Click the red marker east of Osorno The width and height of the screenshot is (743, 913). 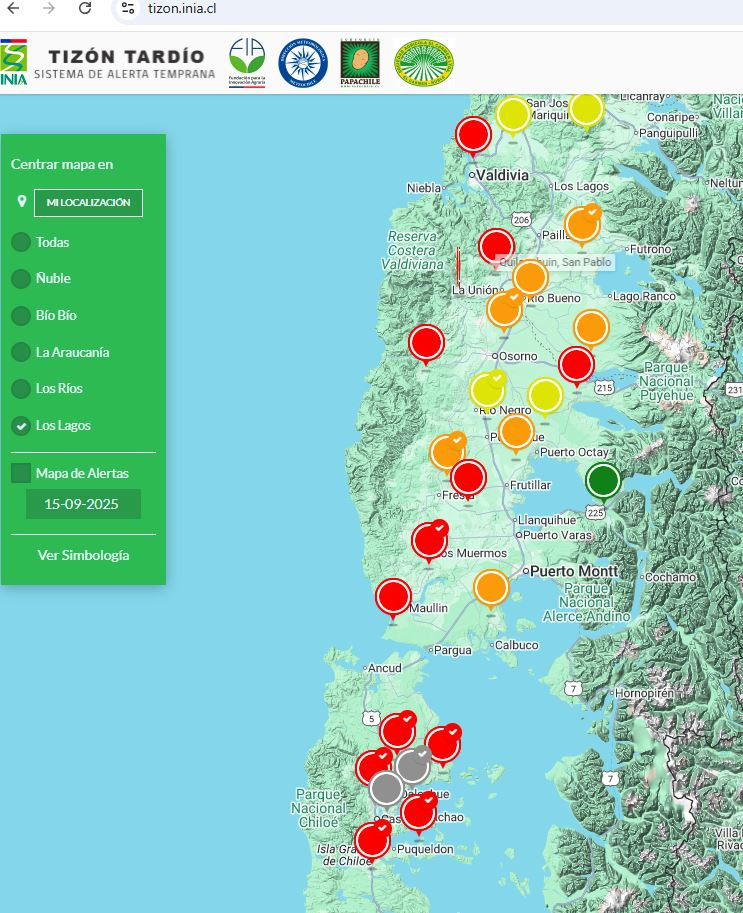coord(576,365)
